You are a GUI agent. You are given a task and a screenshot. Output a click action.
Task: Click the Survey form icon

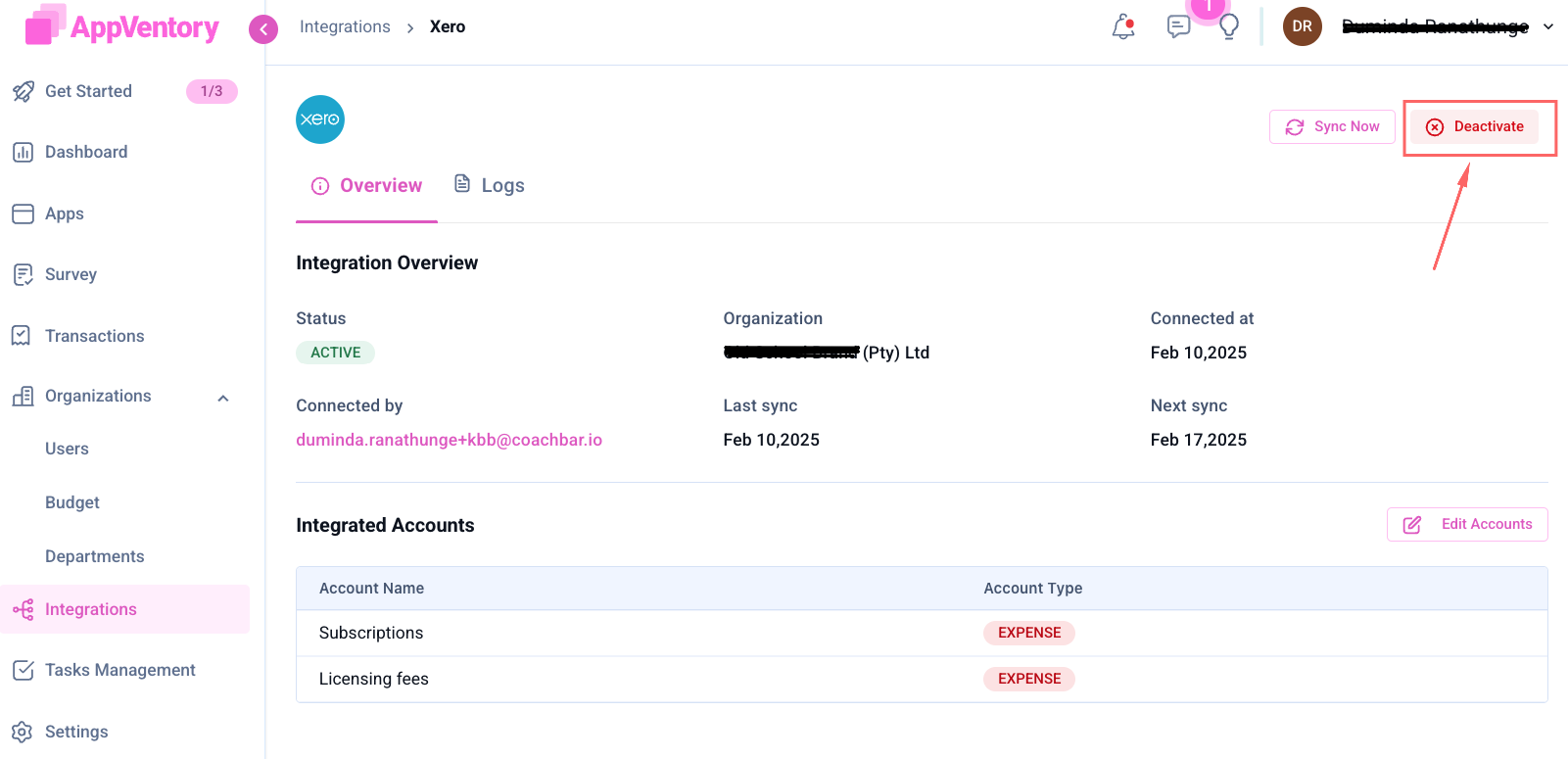click(x=23, y=274)
